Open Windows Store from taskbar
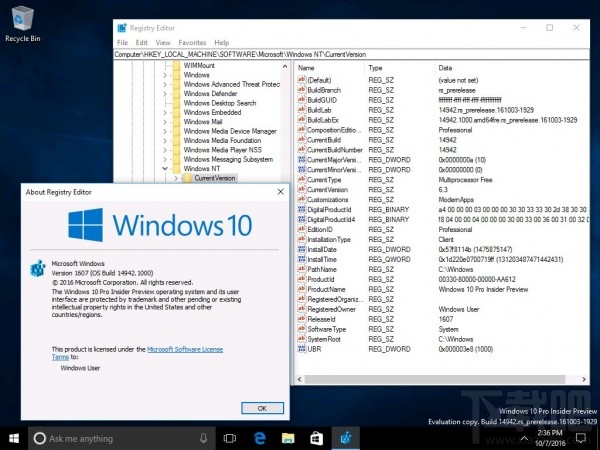600x450 pixels. 316,438
